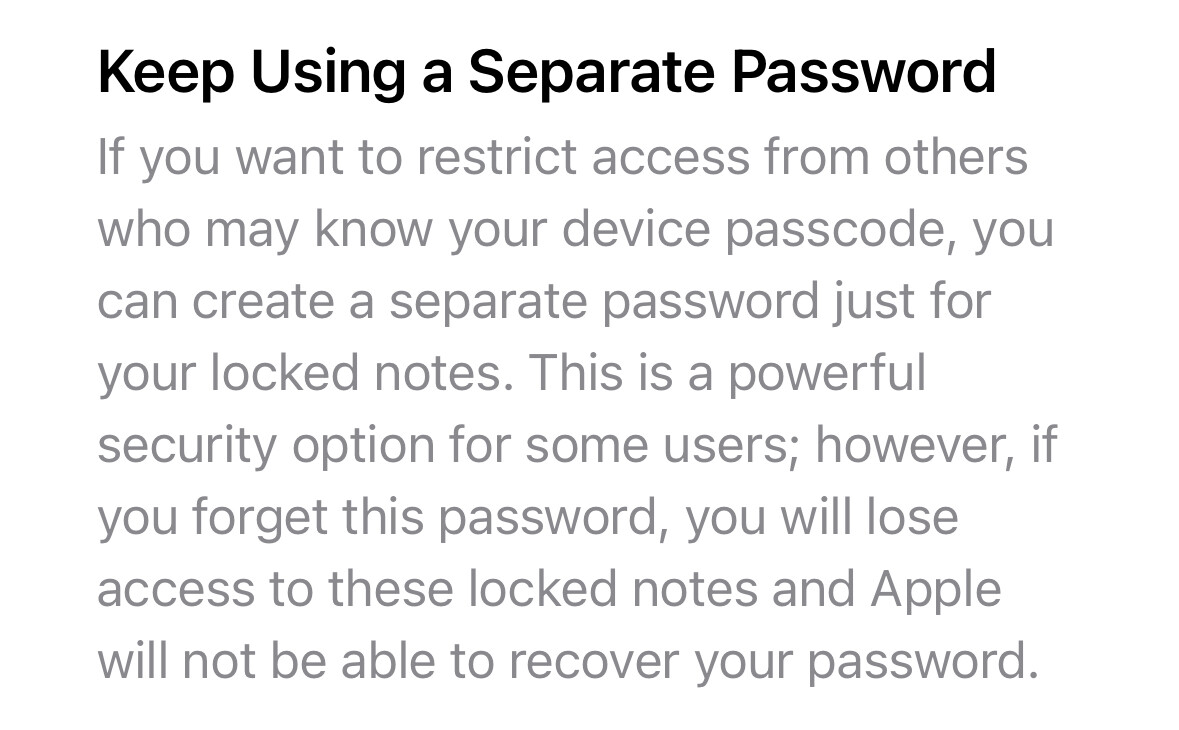Click the word 'recover' in the last line
The height and width of the screenshot is (730, 1179).
(x=594, y=662)
